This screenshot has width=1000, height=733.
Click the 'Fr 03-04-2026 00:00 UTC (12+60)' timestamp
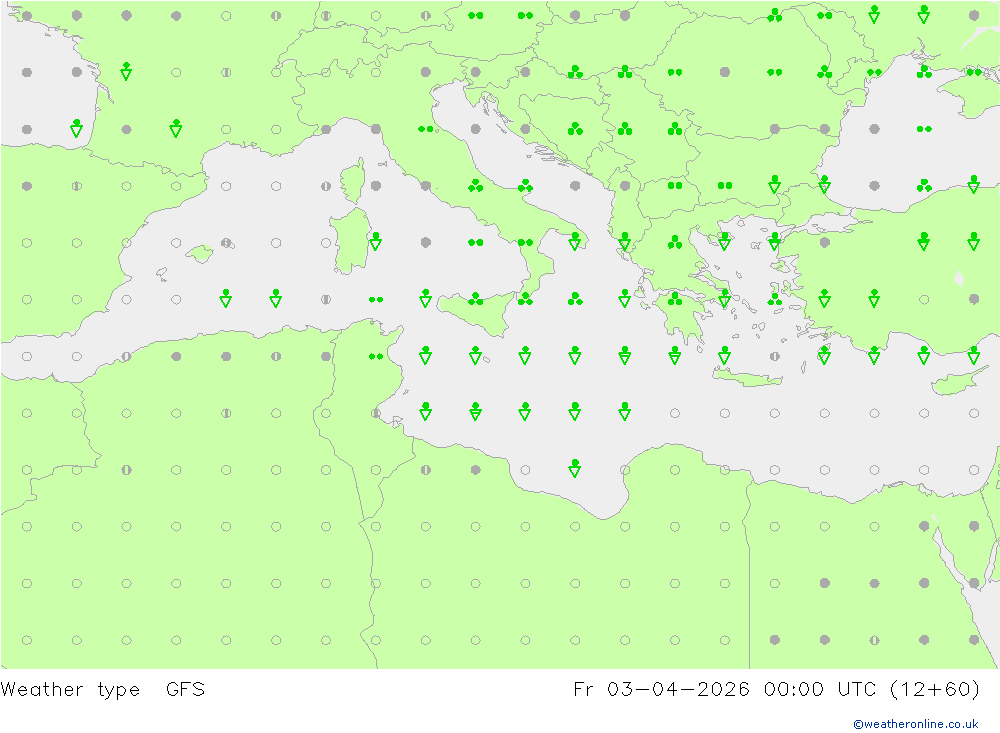[x=777, y=689]
